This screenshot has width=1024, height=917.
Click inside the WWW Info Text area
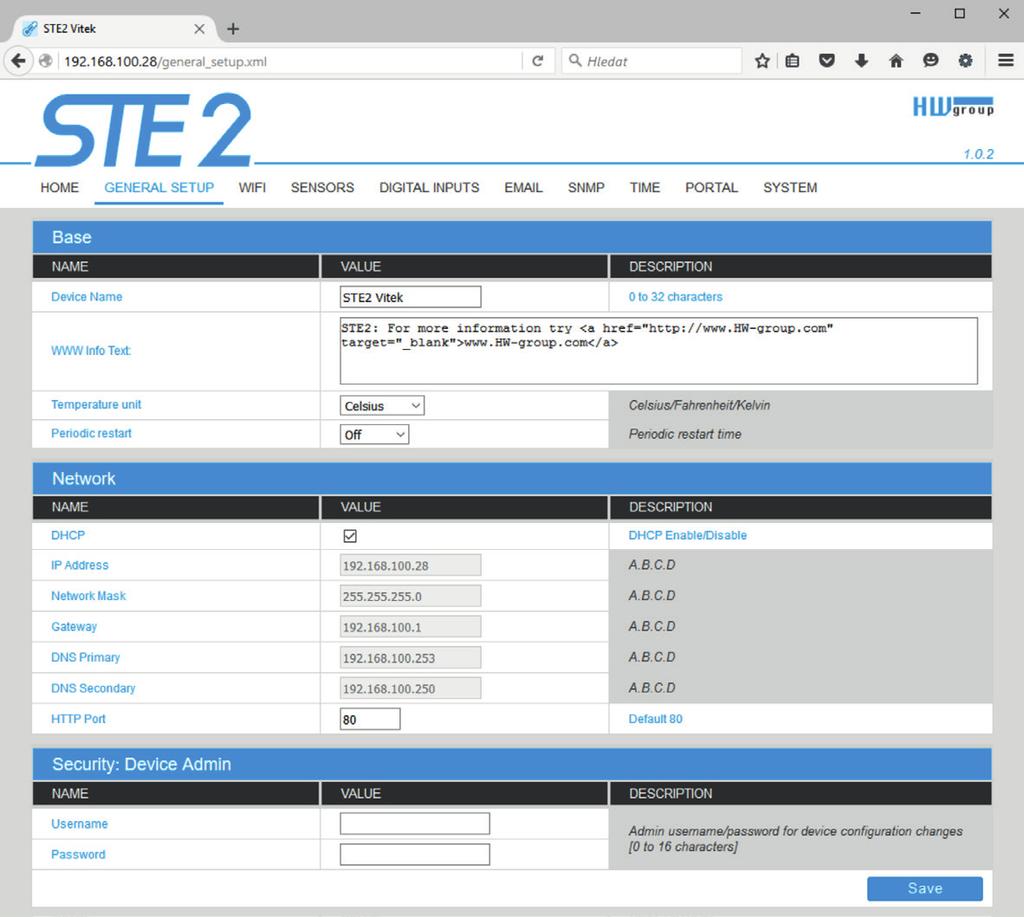pyautogui.click(x=658, y=351)
